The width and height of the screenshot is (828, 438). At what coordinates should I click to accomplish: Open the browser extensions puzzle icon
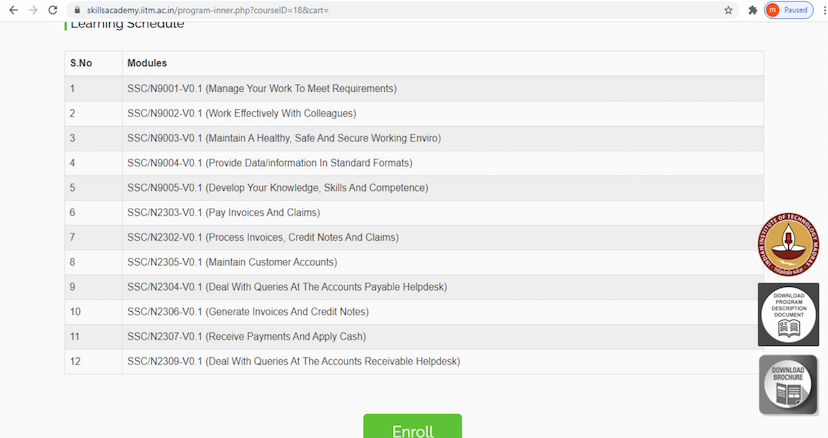(x=752, y=10)
